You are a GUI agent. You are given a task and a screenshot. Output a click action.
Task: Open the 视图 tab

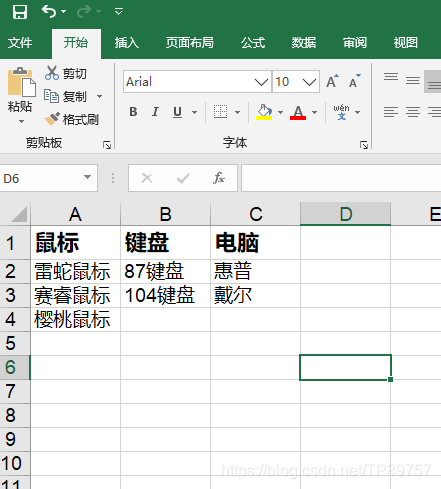tap(405, 43)
